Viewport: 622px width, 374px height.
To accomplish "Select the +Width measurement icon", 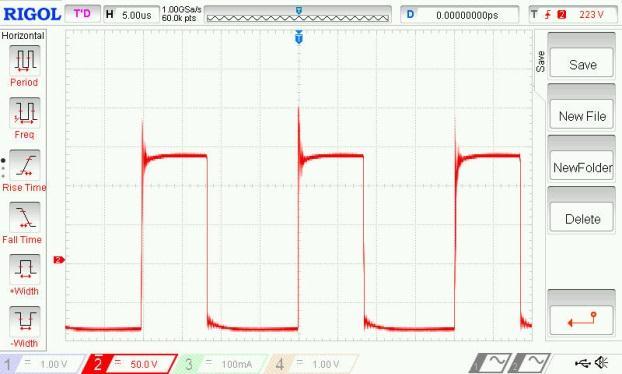I will 24,269.
